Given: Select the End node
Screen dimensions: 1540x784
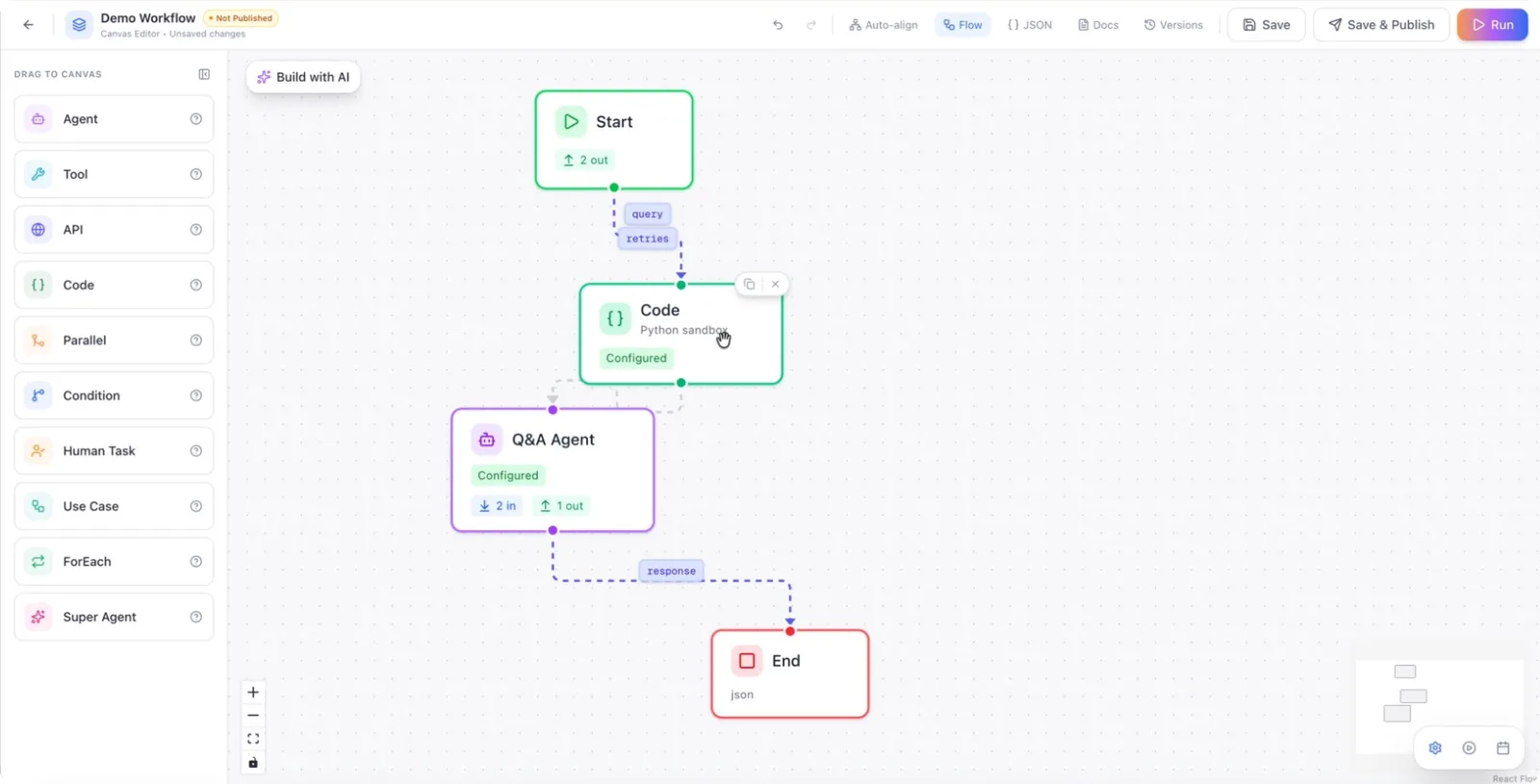Looking at the screenshot, I should (x=790, y=673).
